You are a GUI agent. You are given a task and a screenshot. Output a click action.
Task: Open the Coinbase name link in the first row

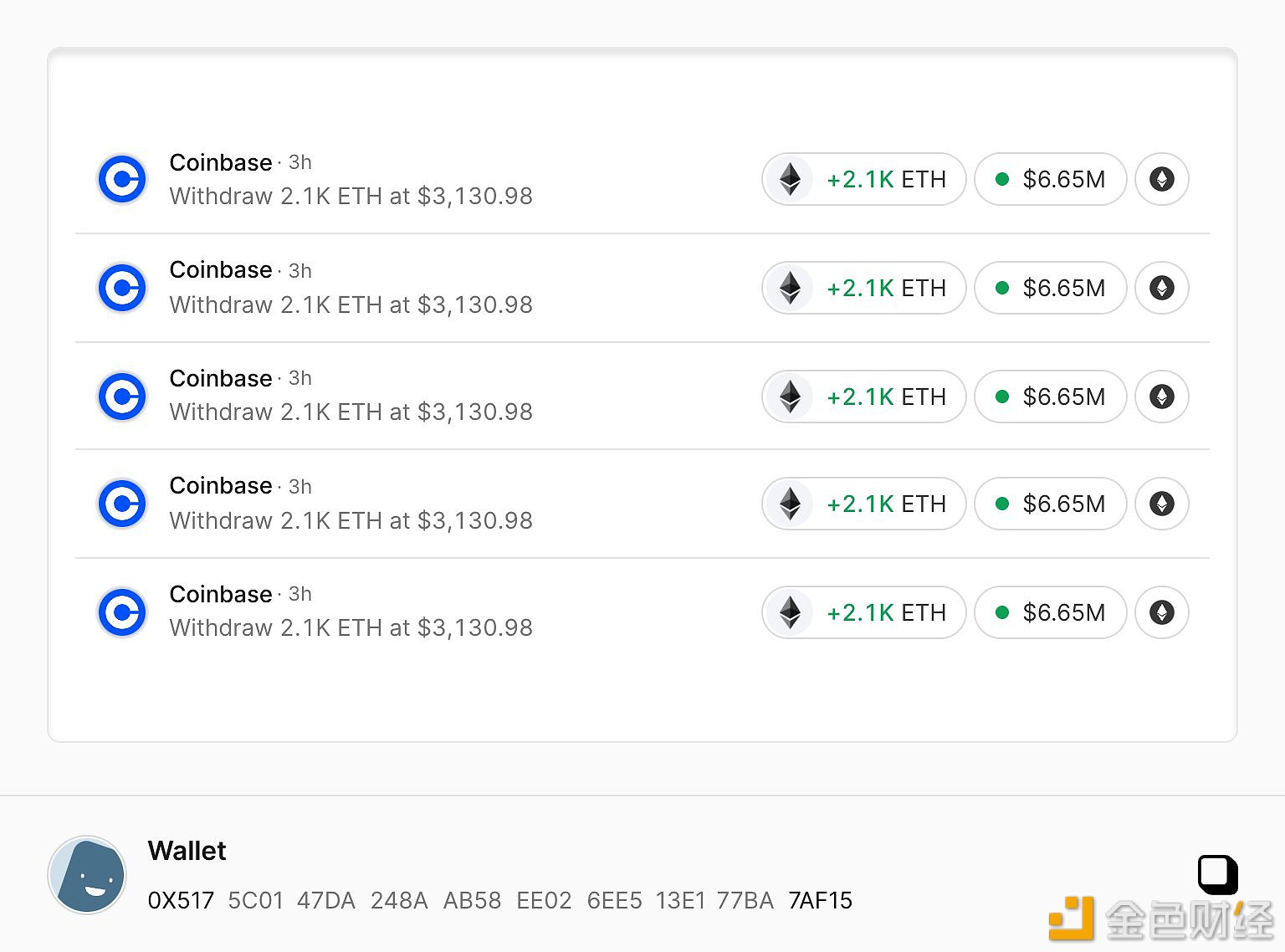[221, 162]
